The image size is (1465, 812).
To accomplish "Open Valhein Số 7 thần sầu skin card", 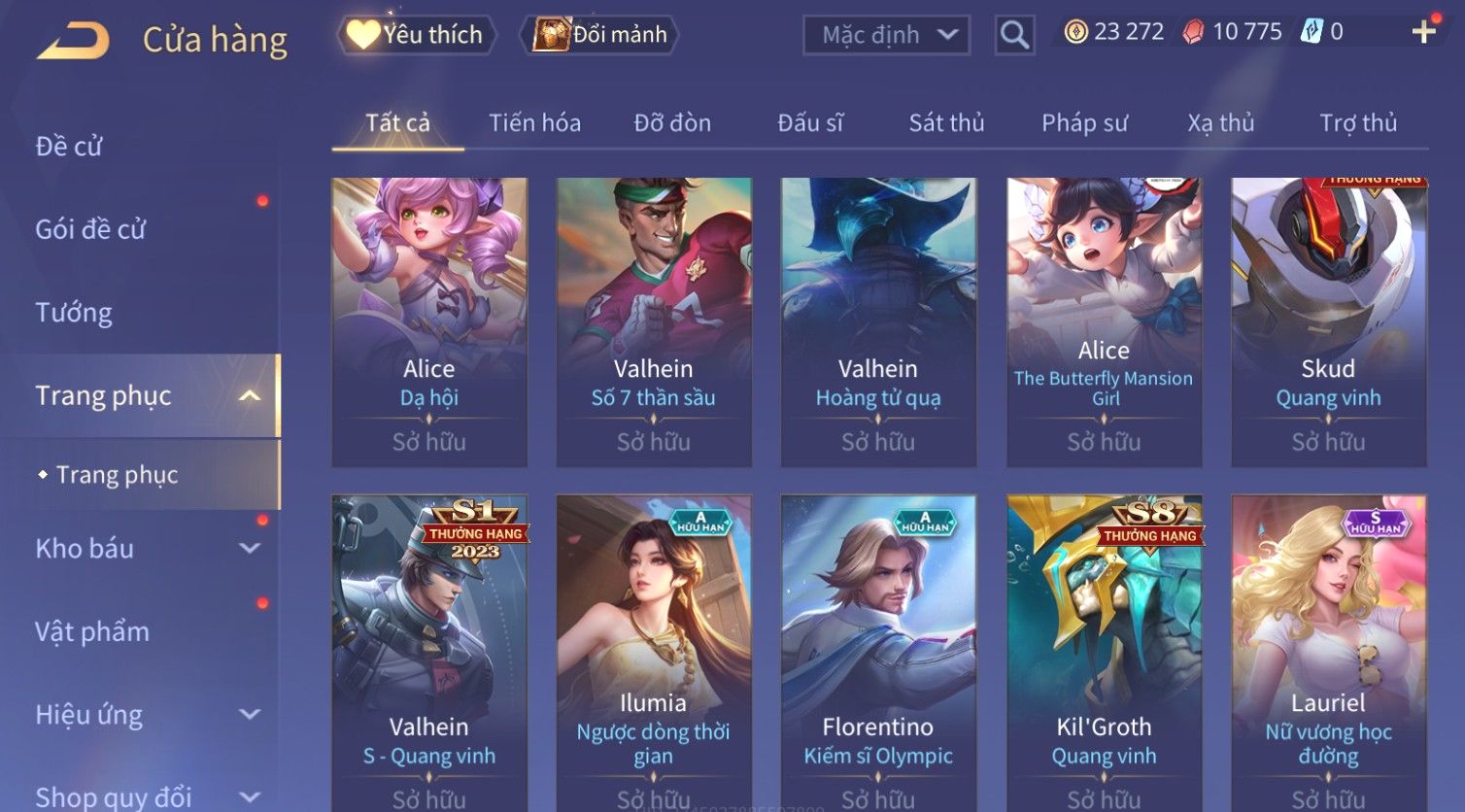I will point(654,322).
